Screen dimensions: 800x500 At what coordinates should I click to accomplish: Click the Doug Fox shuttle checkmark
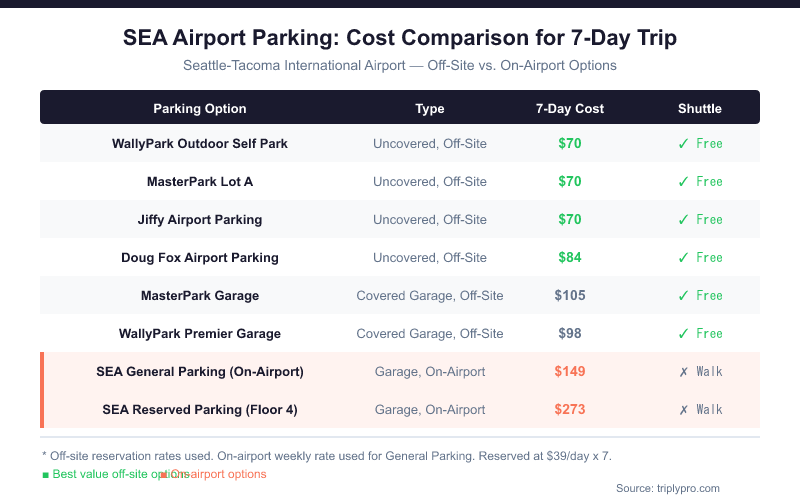click(x=683, y=258)
